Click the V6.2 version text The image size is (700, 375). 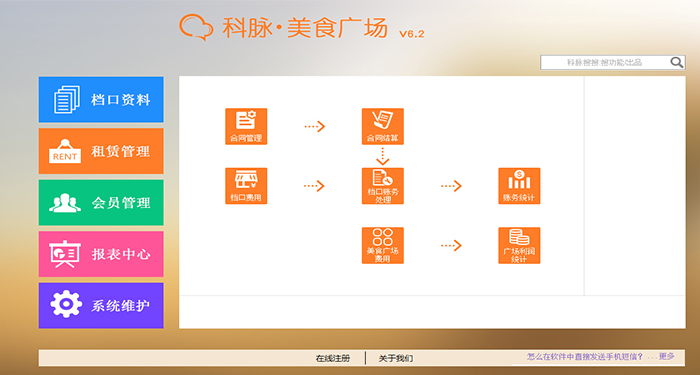[x=412, y=33]
